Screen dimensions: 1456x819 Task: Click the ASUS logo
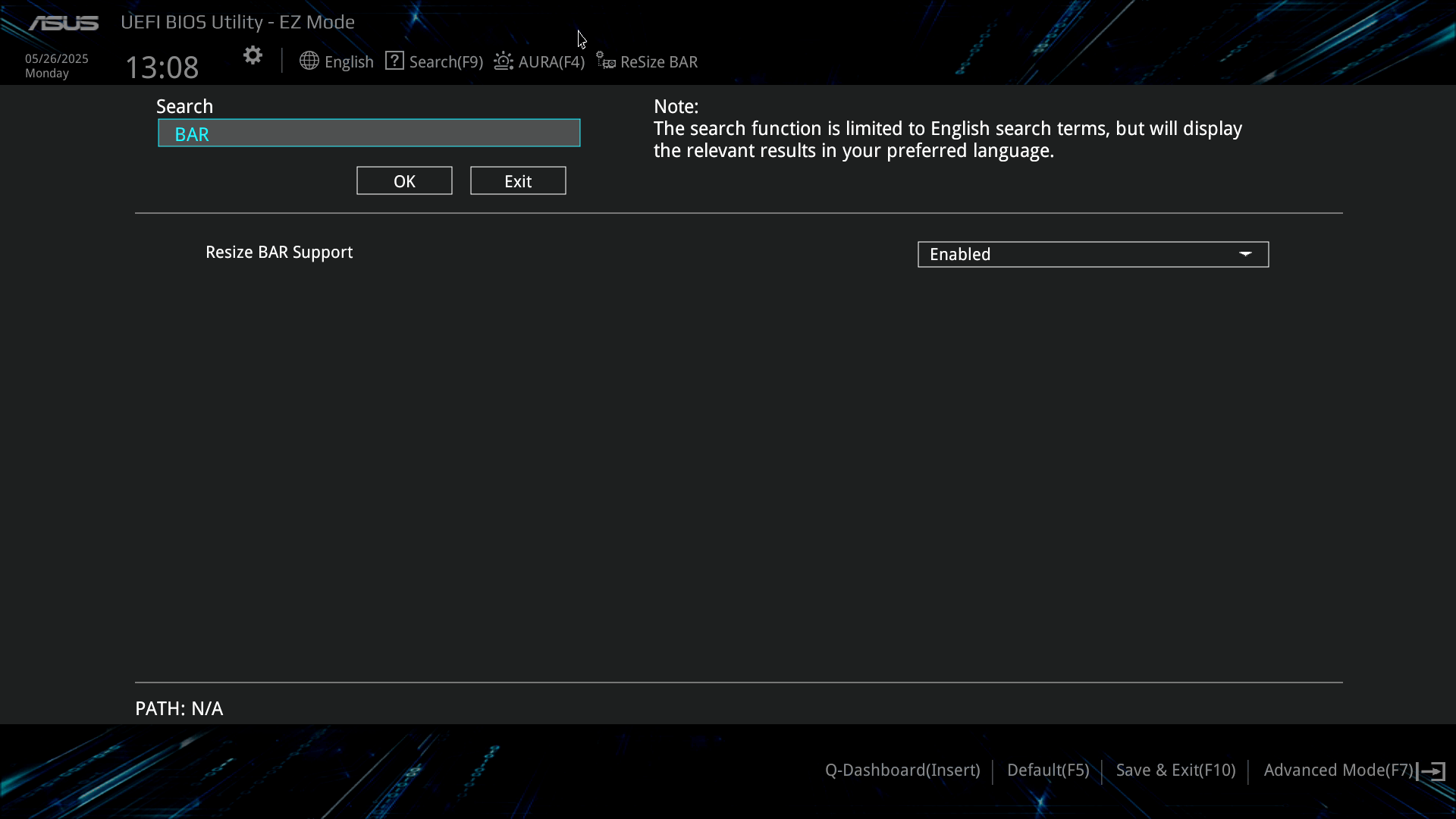64,24
